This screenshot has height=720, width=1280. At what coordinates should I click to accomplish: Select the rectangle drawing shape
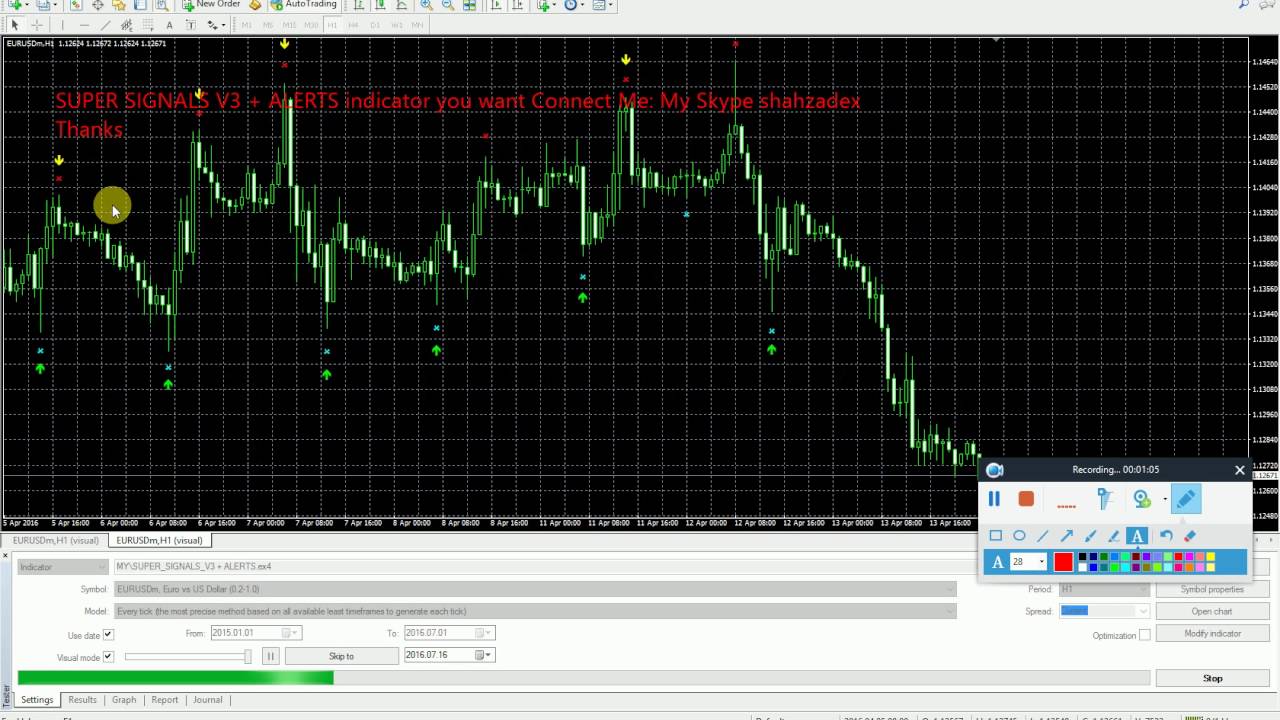[x=995, y=536]
